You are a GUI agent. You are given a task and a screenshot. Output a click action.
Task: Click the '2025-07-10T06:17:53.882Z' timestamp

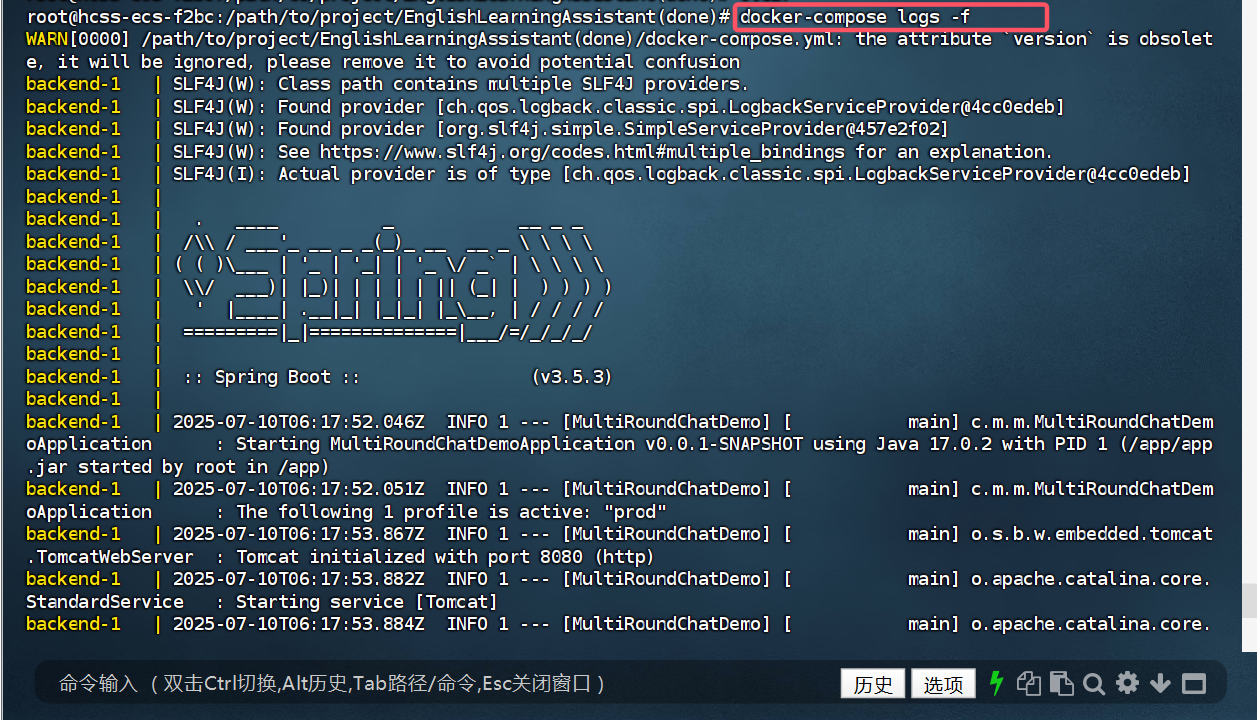(x=299, y=579)
